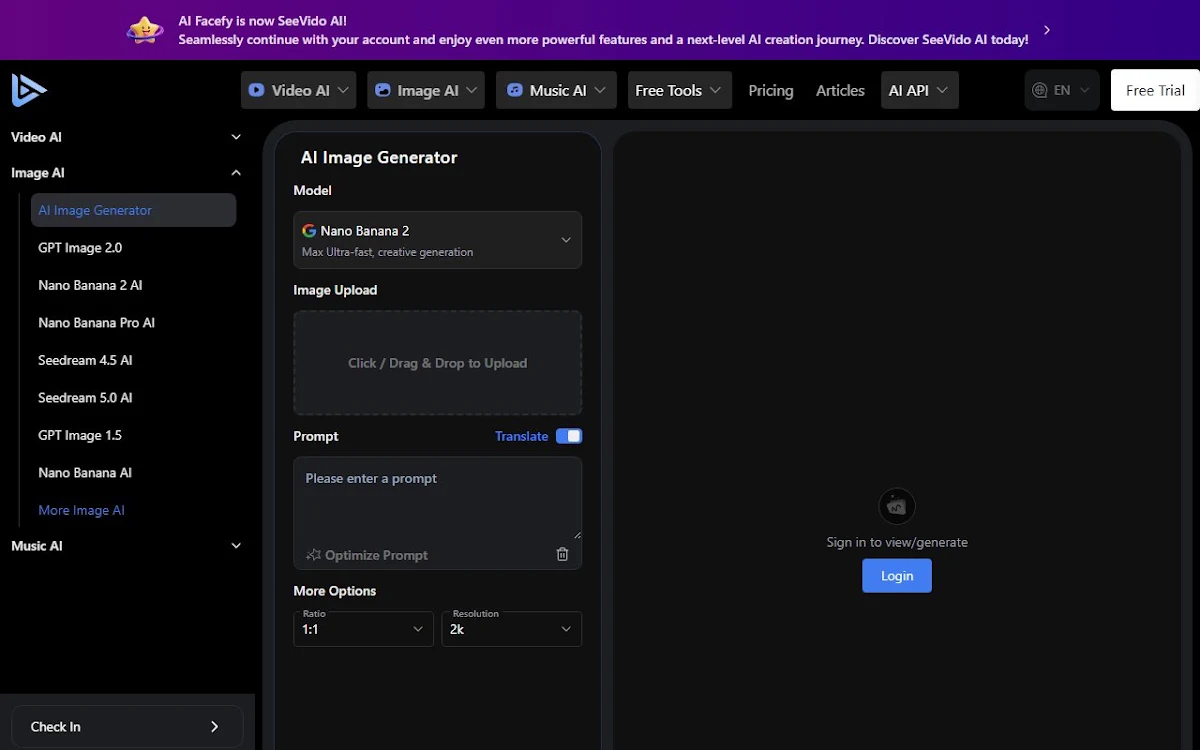This screenshot has width=1200, height=750.
Task: Click the Translate label link
Action: (521, 436)
